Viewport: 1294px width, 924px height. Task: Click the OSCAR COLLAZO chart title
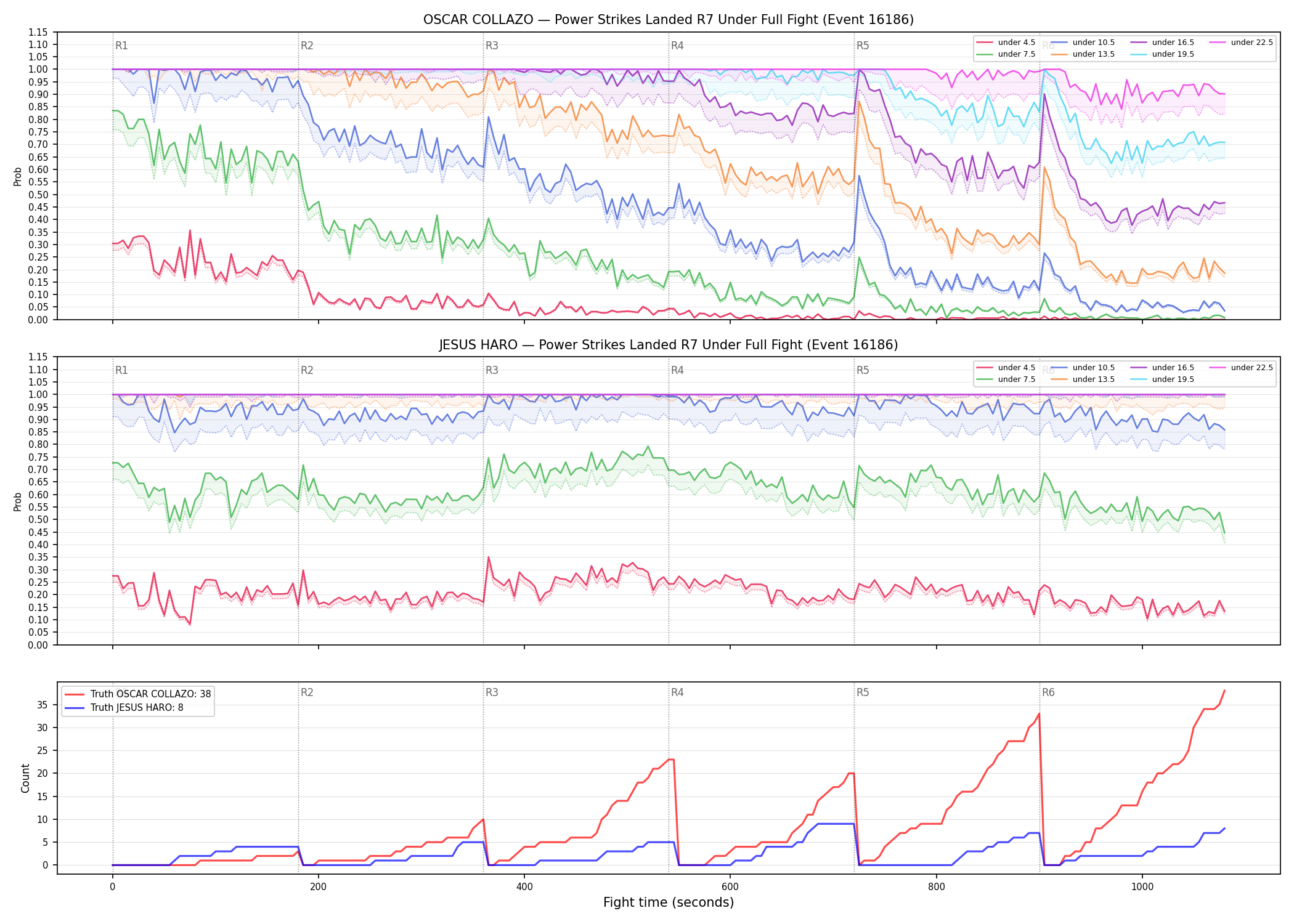coord(669,20)
